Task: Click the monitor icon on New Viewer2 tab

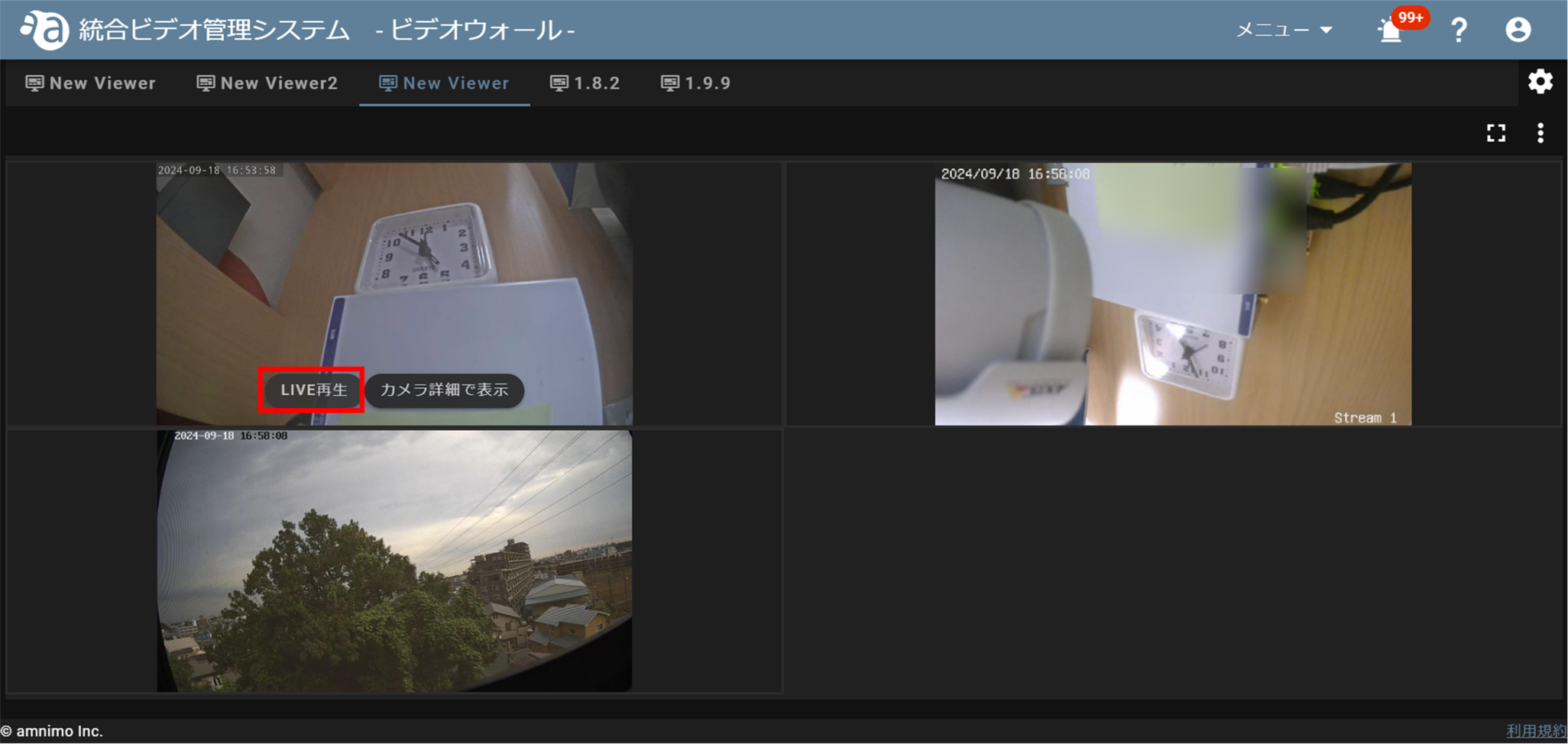Action: [206, 83]
